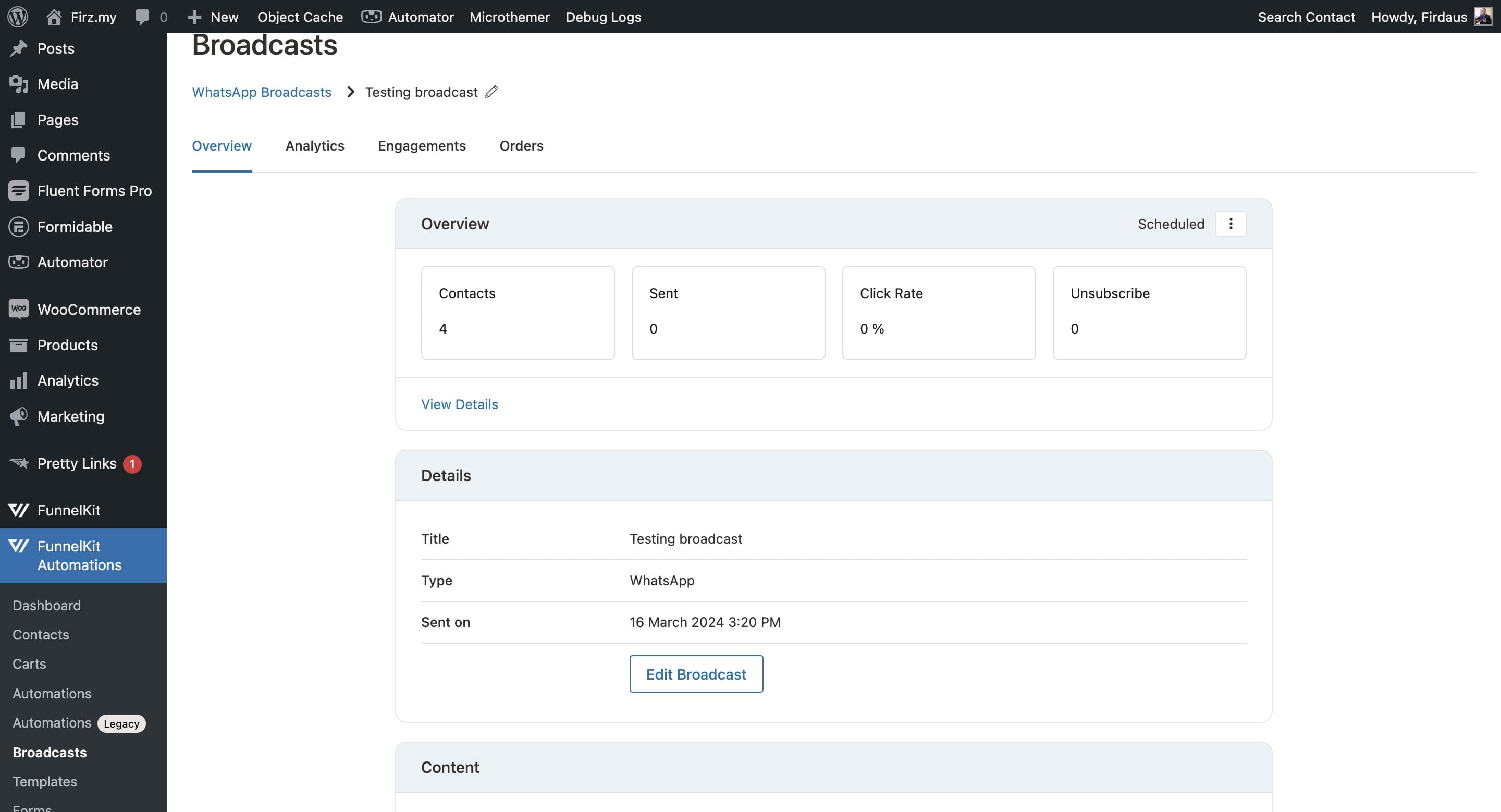Click the Contacts stat card
This screenshot has height=812, width=1501.
[518, 313]
